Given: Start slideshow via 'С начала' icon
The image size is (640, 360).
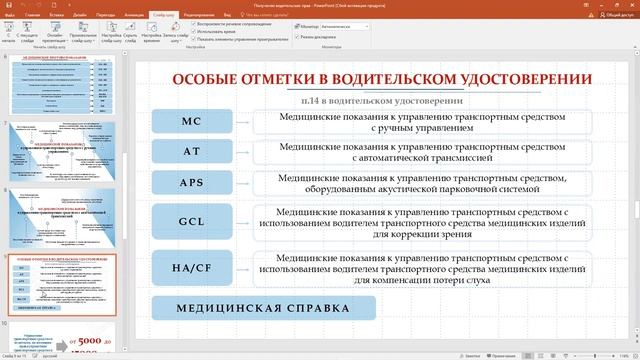Looking at the screenshot, I should pyautogui.click(x=9, y=33).
